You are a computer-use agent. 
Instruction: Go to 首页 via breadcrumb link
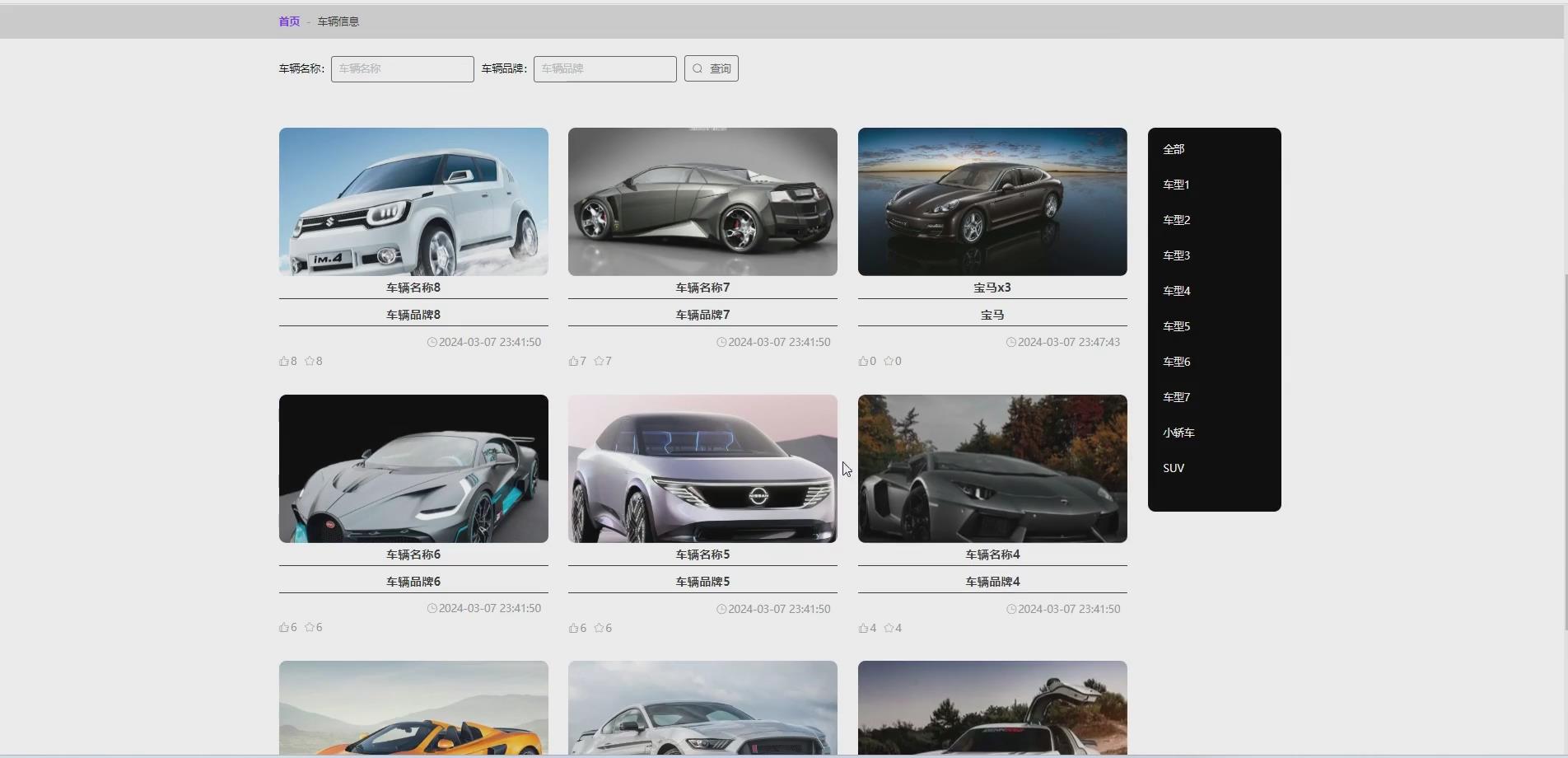289,21
